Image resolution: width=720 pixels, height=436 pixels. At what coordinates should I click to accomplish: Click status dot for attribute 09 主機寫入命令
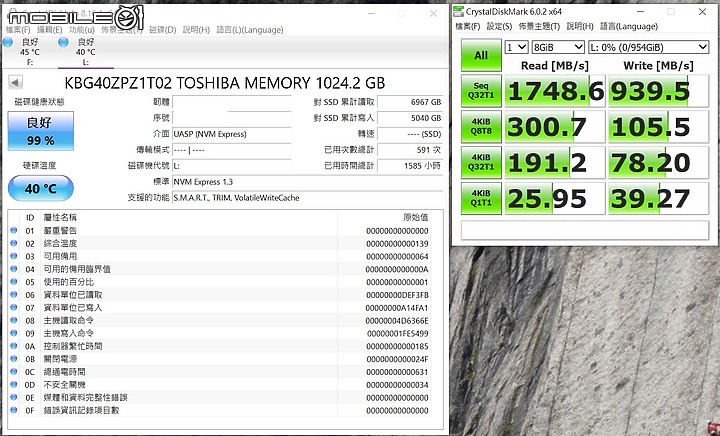click(x=14, y=333)
